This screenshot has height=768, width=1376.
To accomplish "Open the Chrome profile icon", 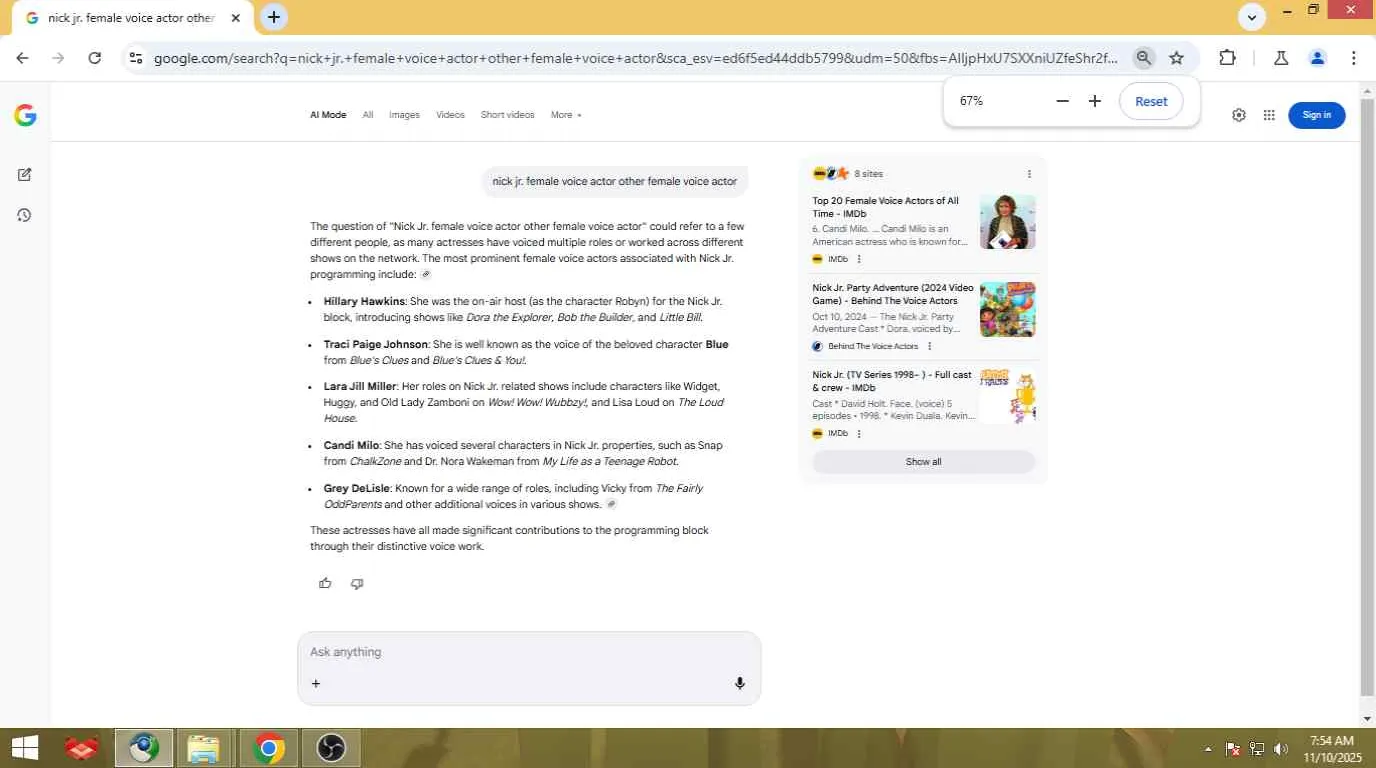I will point(1317,58).
